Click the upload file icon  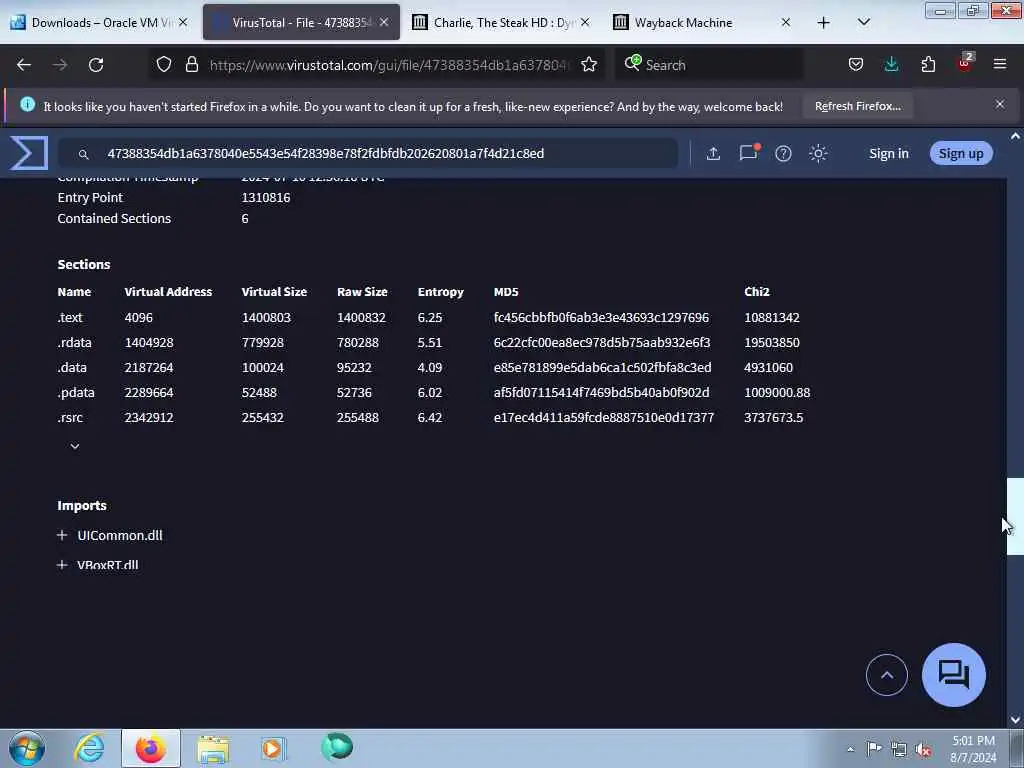[713, 153]
